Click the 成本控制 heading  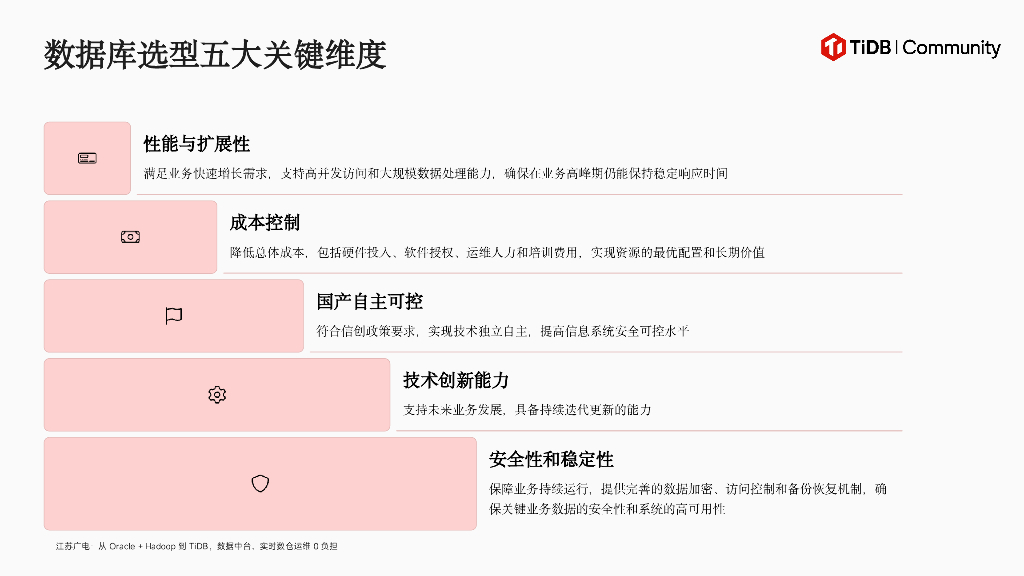pos(264,222)
